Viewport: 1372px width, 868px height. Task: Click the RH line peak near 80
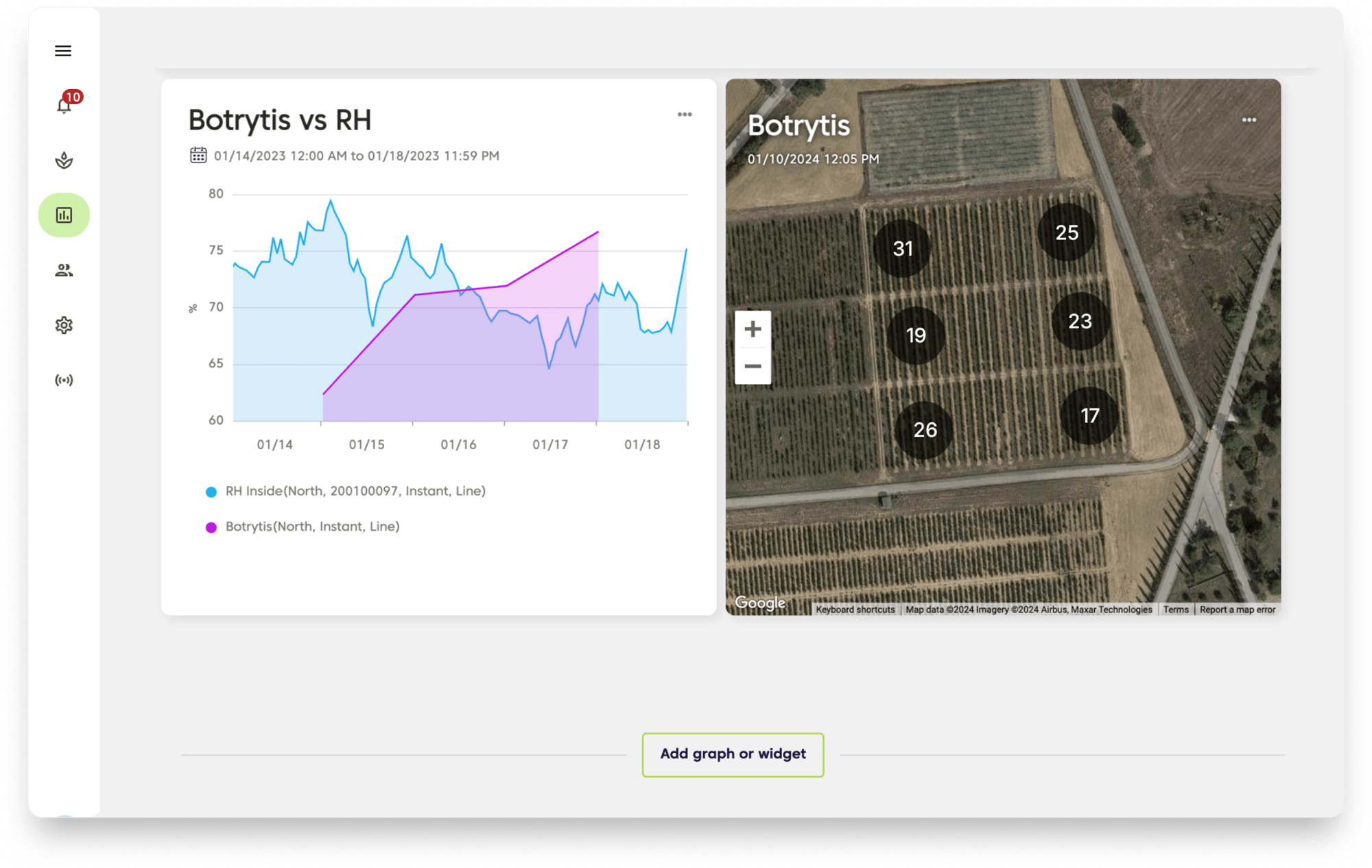pos(331,200)
